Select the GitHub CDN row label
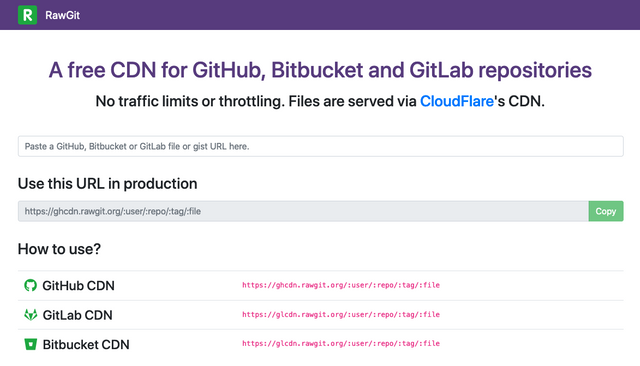 78,286
